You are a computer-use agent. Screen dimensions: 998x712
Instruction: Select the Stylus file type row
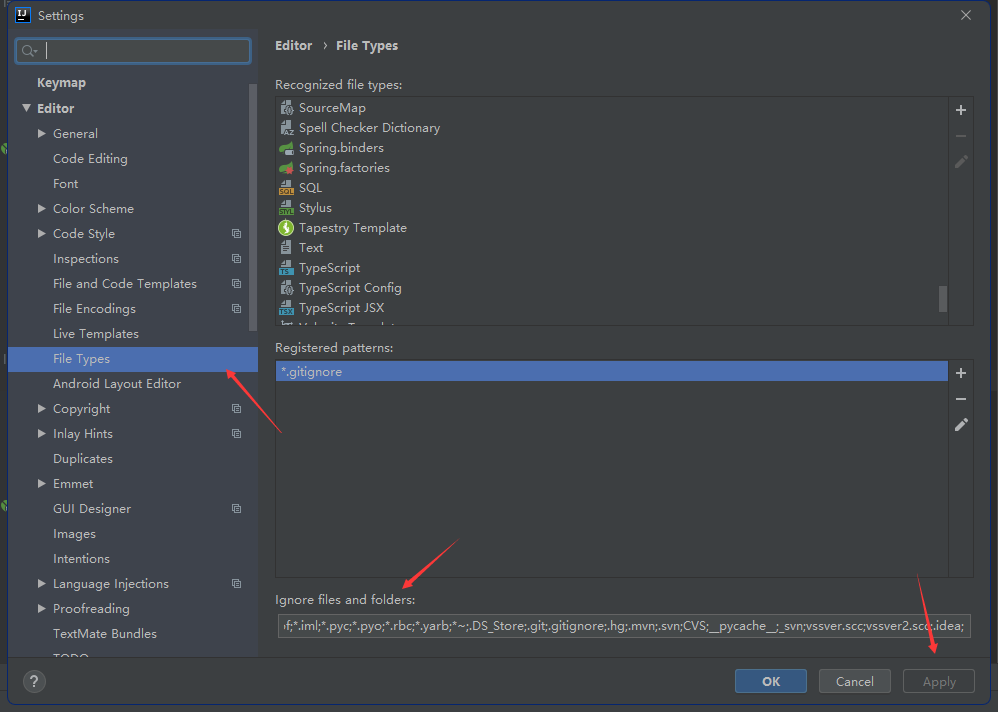pyautogui.click(x=612, y=208)
